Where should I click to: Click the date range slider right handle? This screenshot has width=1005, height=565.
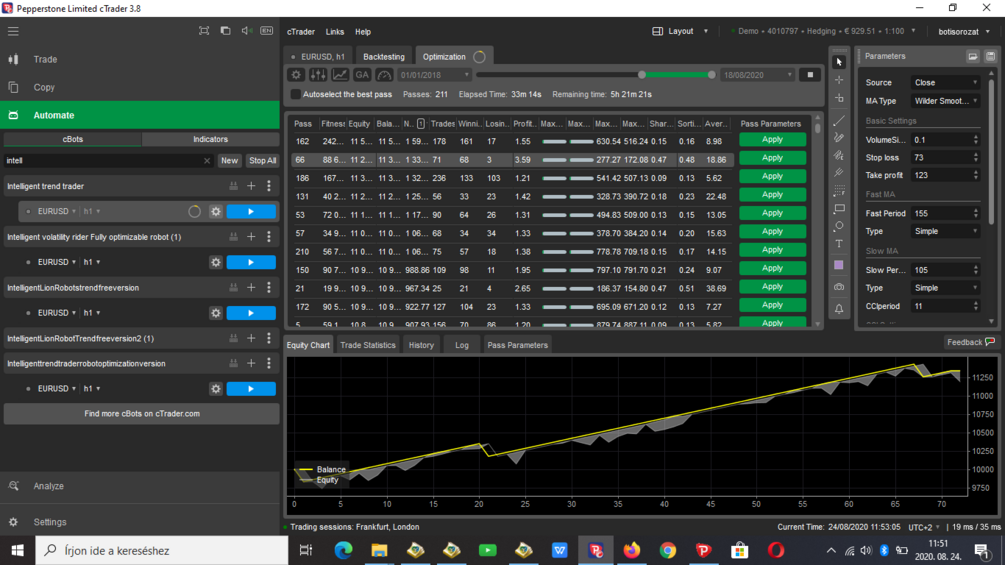[x=711, y=75]
